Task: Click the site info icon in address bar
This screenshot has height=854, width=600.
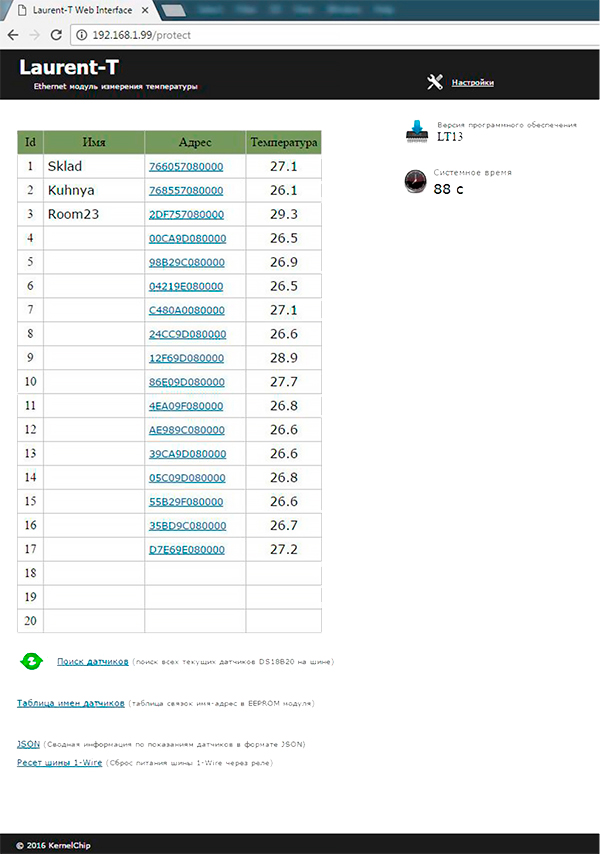Action: click(x=81, y=34)
